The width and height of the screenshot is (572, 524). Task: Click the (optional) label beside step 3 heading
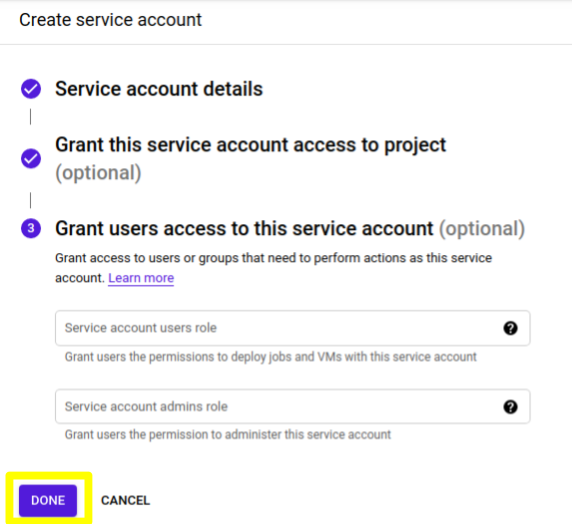482,229
